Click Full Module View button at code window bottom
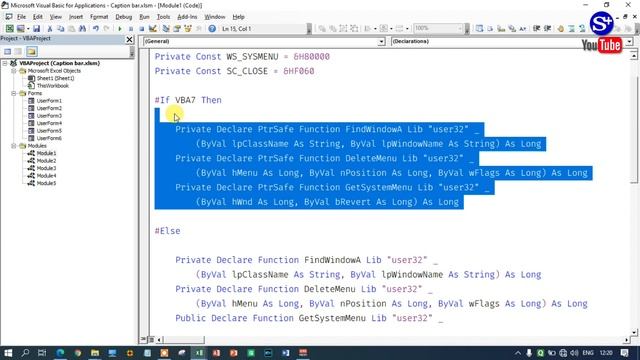This screenshot has height=360, width=640. tap(151, 340)
